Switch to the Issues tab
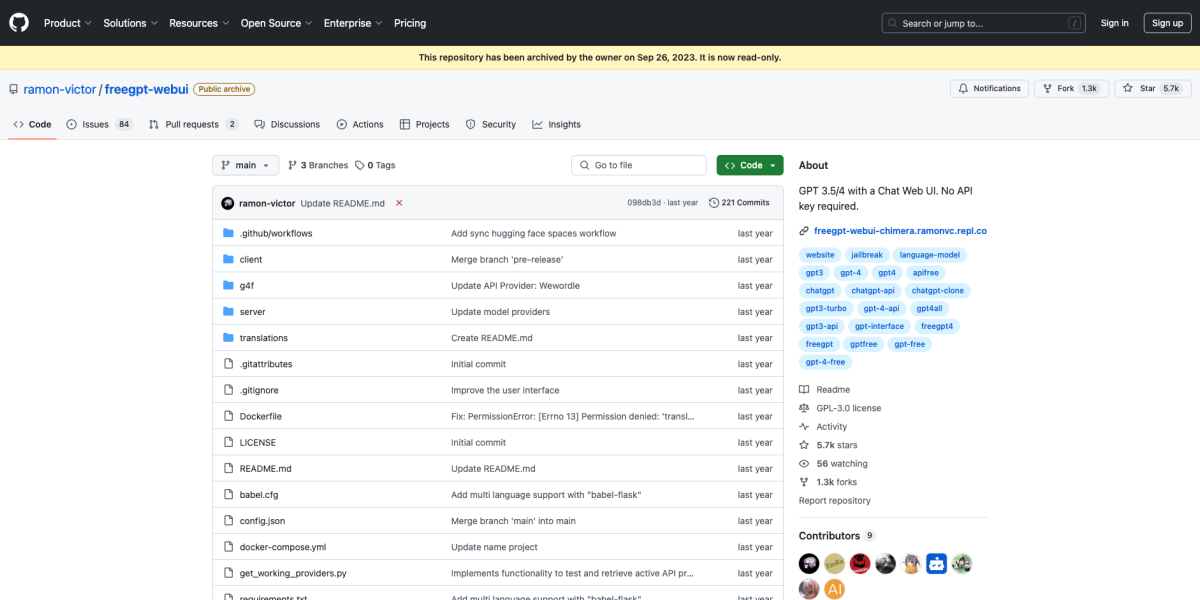Viewport: 1200px width, 600px height. pyautogui.click(x=98, y=124)
